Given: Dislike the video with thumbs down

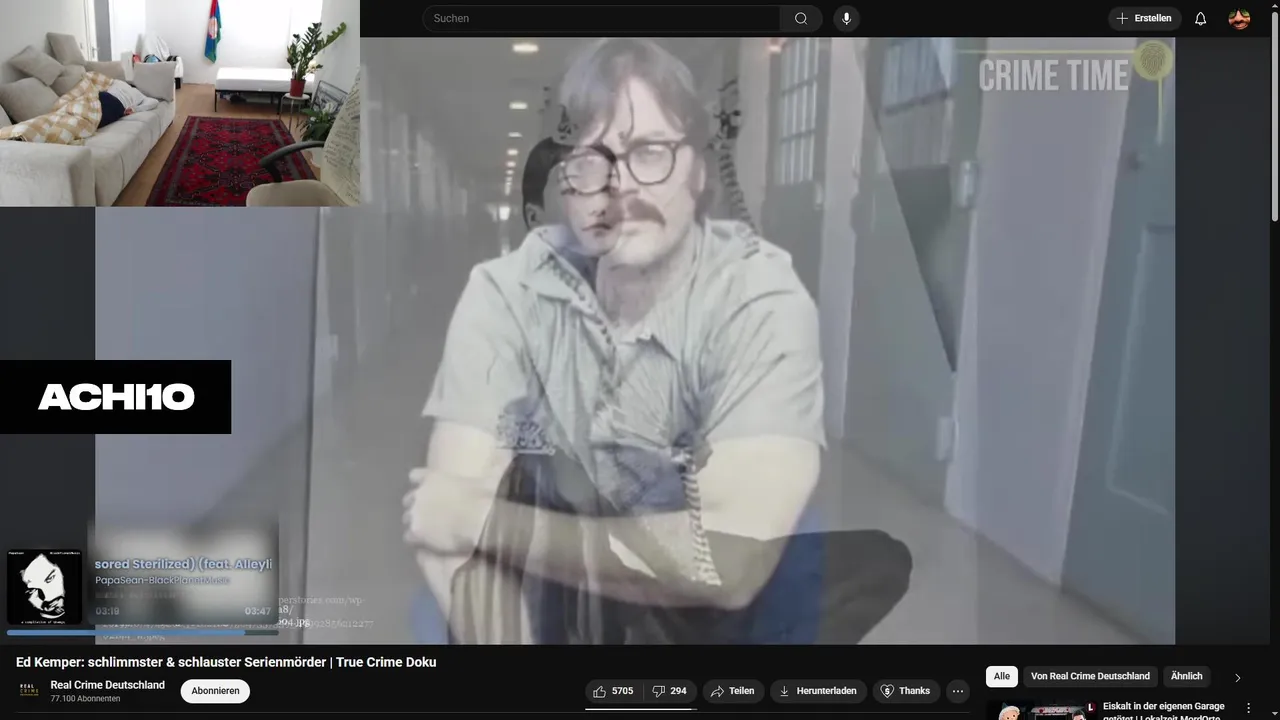Looking at the screenshot, I should [669, 691].
